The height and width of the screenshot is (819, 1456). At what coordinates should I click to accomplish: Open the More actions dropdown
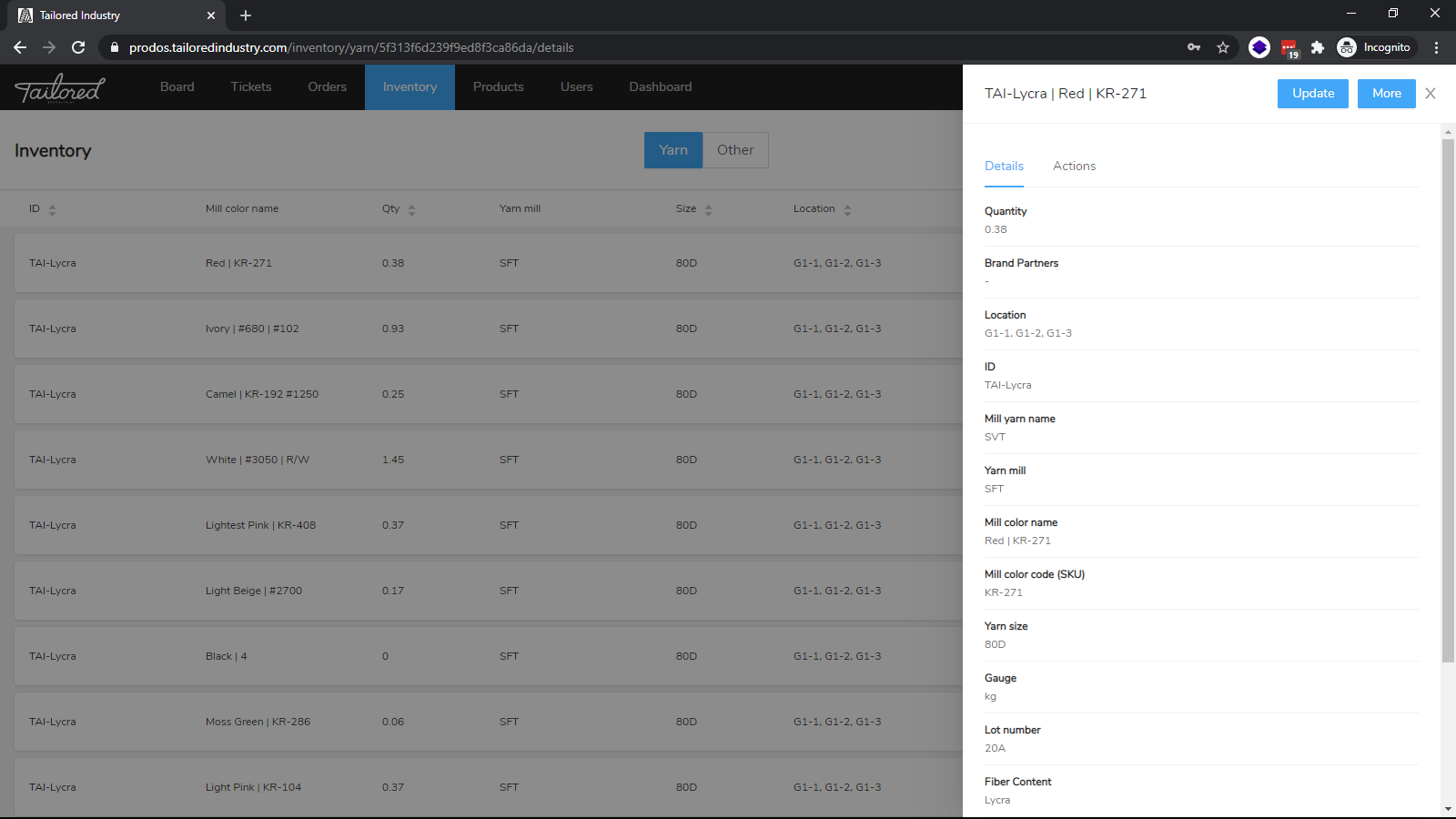[1386, 94]
